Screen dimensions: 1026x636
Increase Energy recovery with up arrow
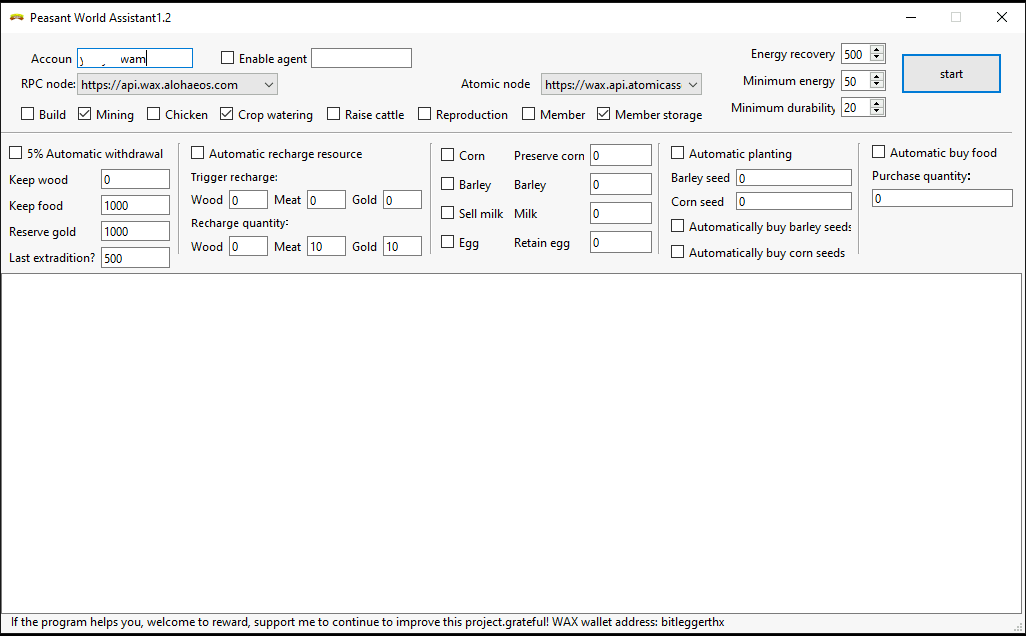(x=877, y=50)
